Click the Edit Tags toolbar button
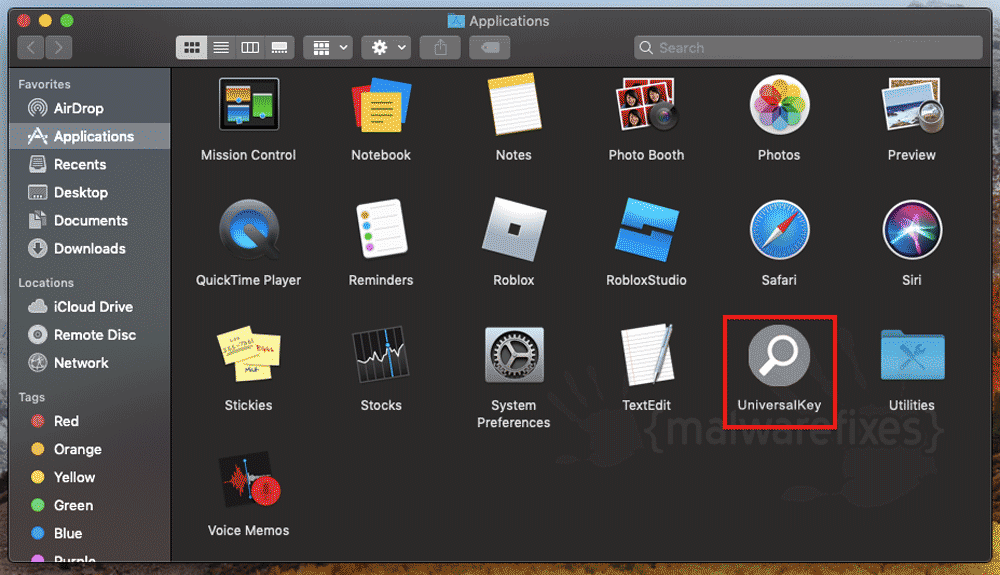The image size is (1000, 575). click(x=490, y=47)
